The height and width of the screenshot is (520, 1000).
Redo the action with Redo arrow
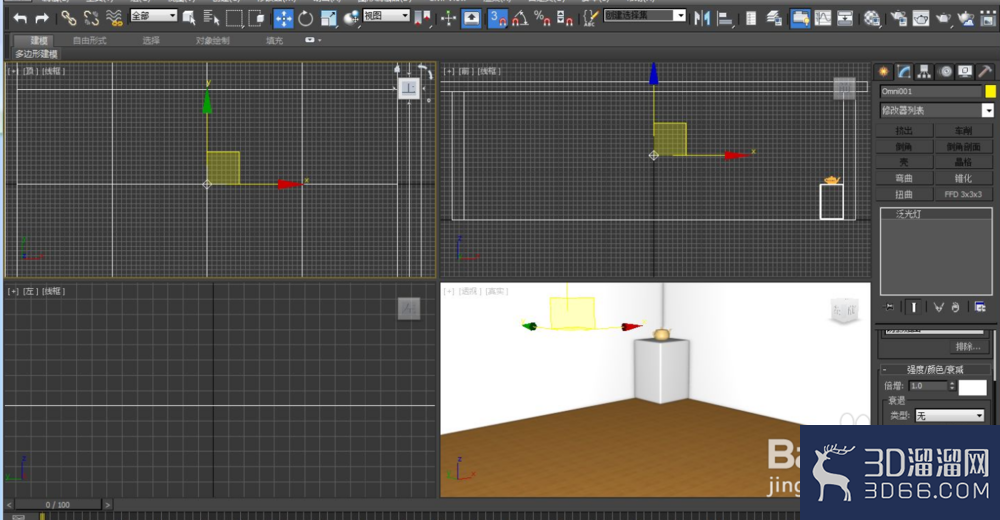[x=42, y=18]
